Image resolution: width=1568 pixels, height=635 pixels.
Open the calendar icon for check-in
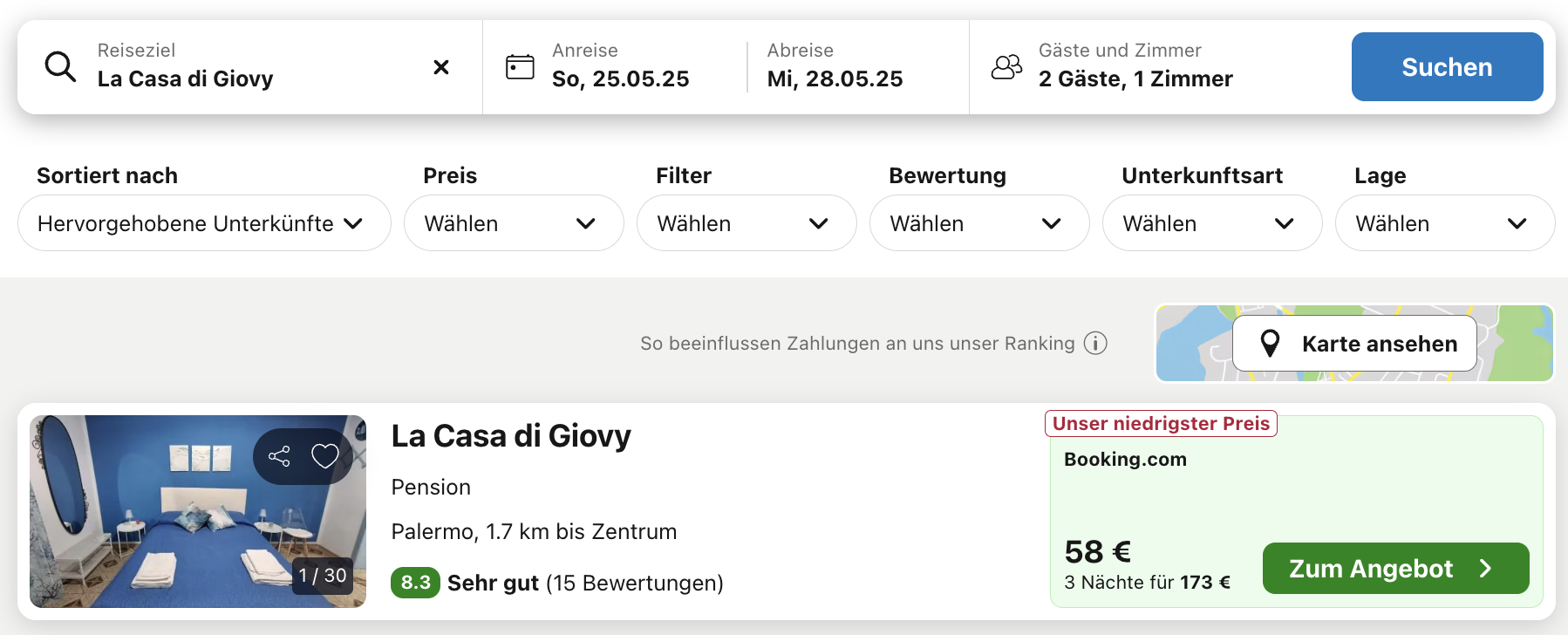(520, 67)
